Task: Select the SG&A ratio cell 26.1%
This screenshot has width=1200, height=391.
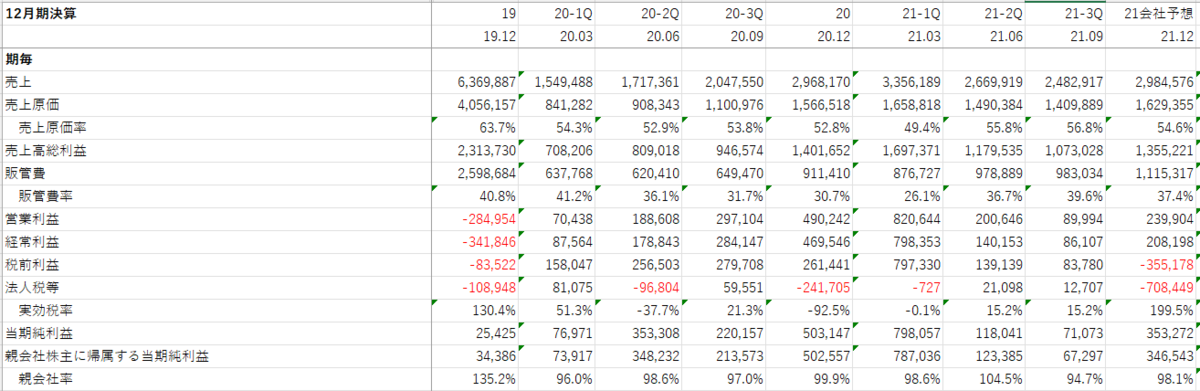Action: (922, 196)
